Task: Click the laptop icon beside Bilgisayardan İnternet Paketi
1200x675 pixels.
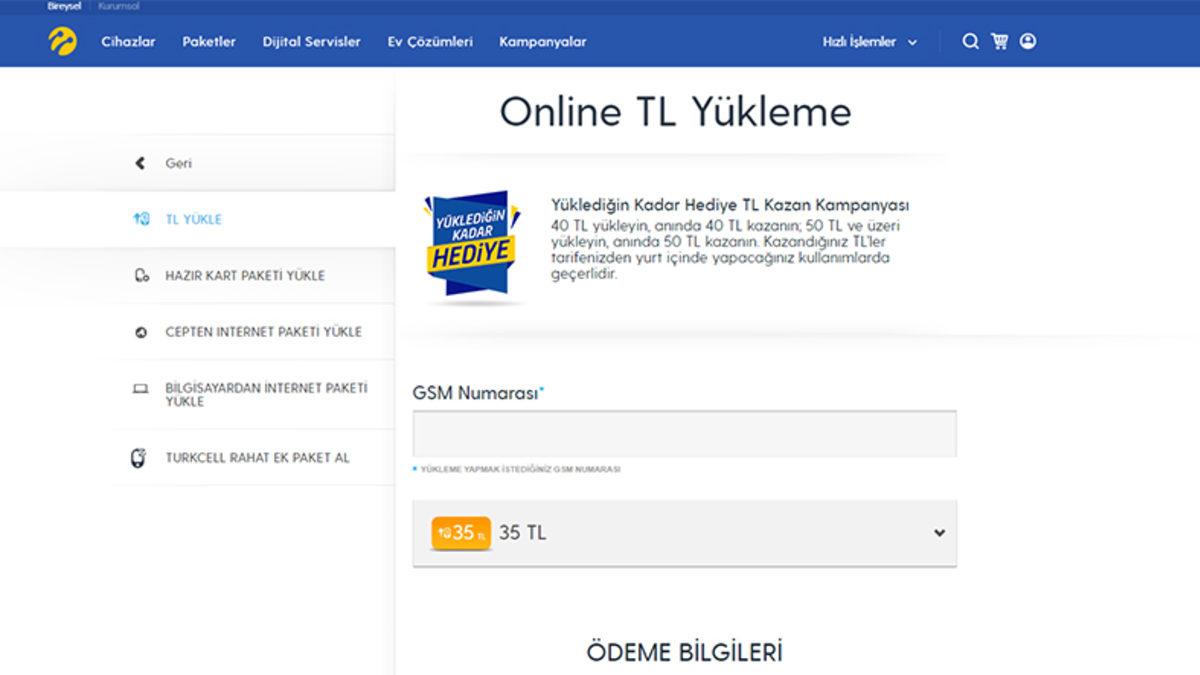Action: 141,388
